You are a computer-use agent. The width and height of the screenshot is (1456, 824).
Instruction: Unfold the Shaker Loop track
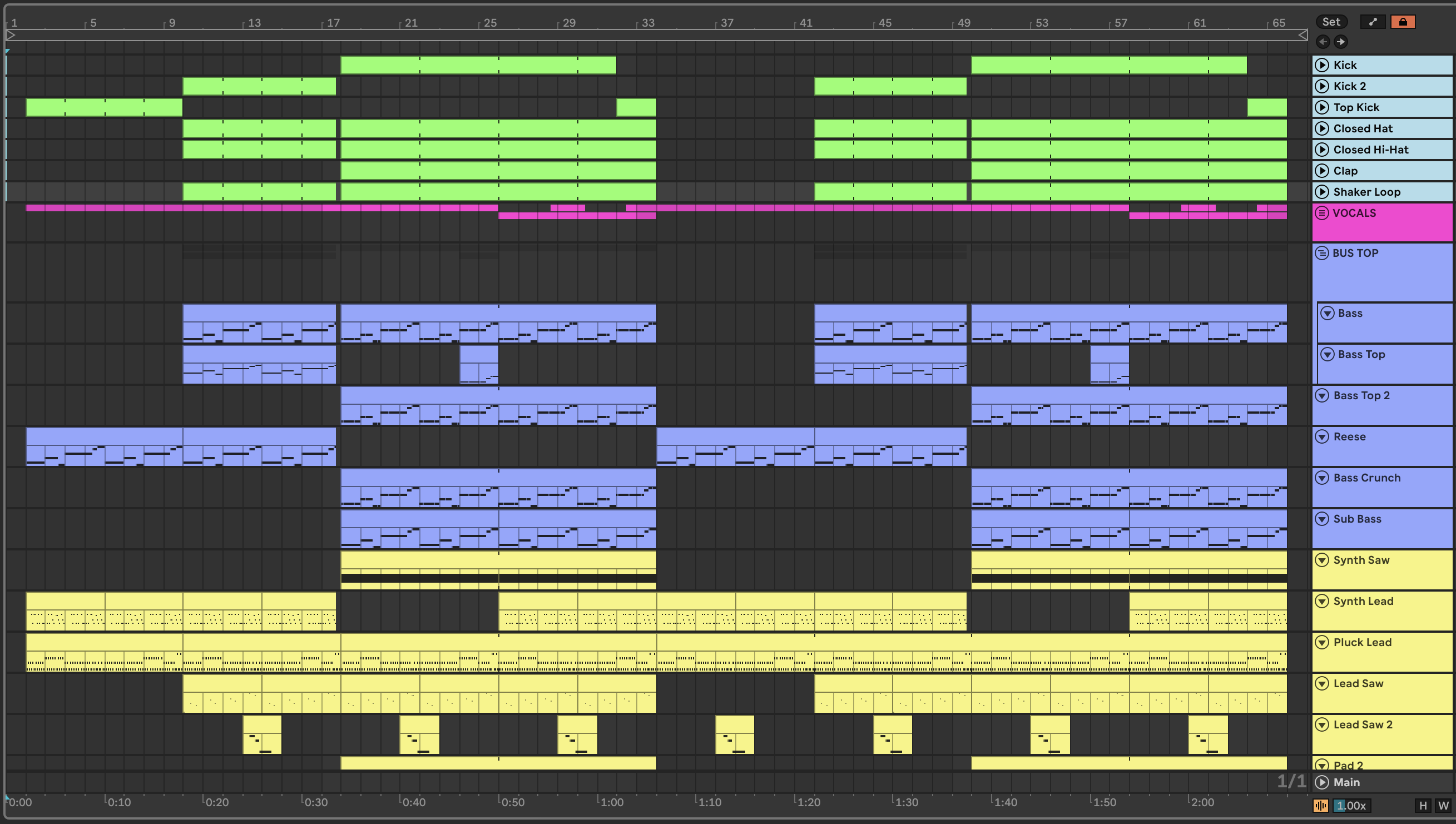click(x=1322, y=192)
